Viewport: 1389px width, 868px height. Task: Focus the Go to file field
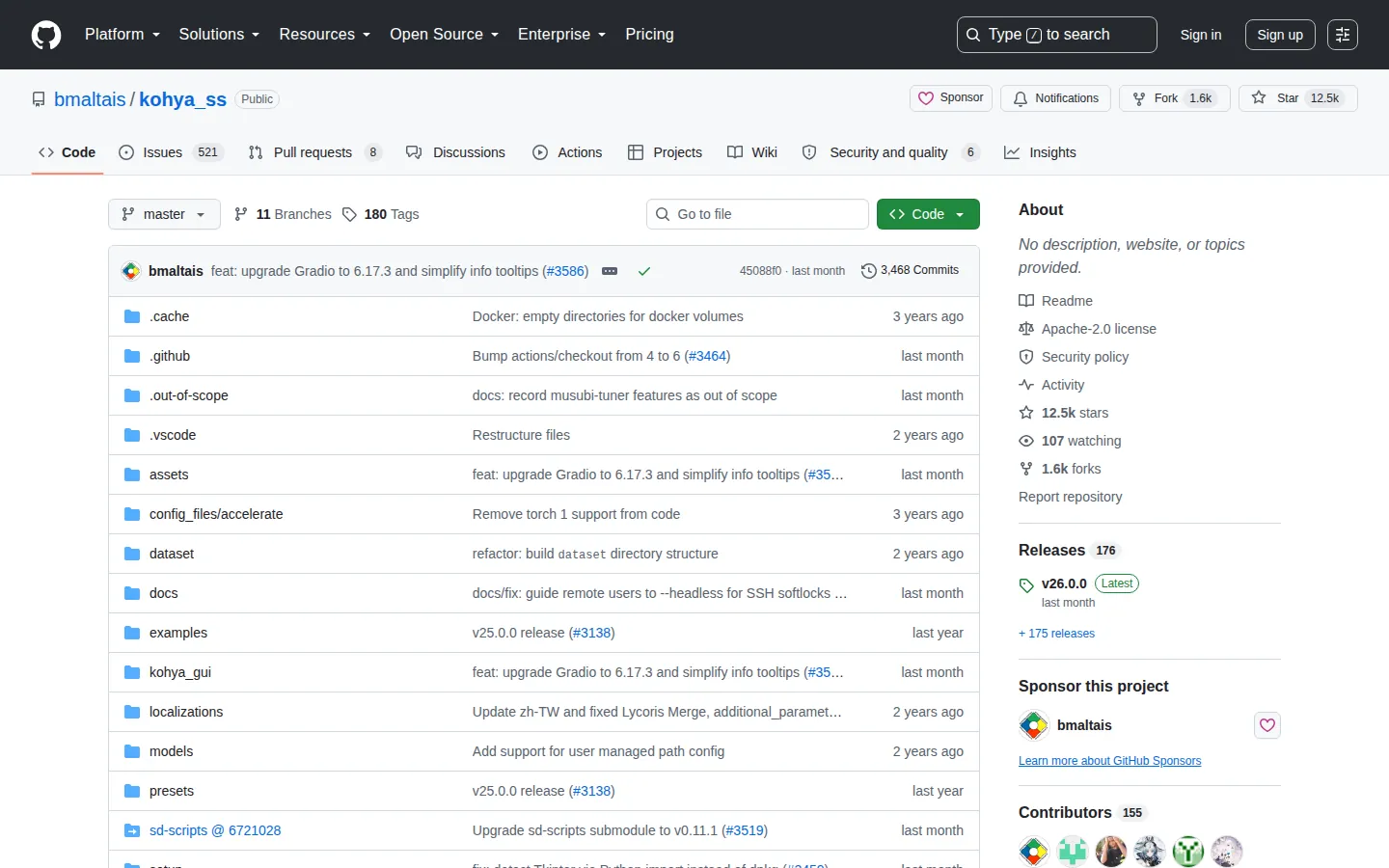[757, 214]
